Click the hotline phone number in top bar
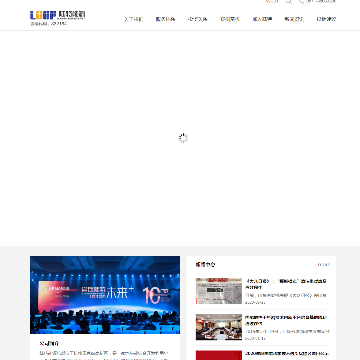Image resolution: width=360 pixels, height=360 pixels. click(x=321, y=1)
